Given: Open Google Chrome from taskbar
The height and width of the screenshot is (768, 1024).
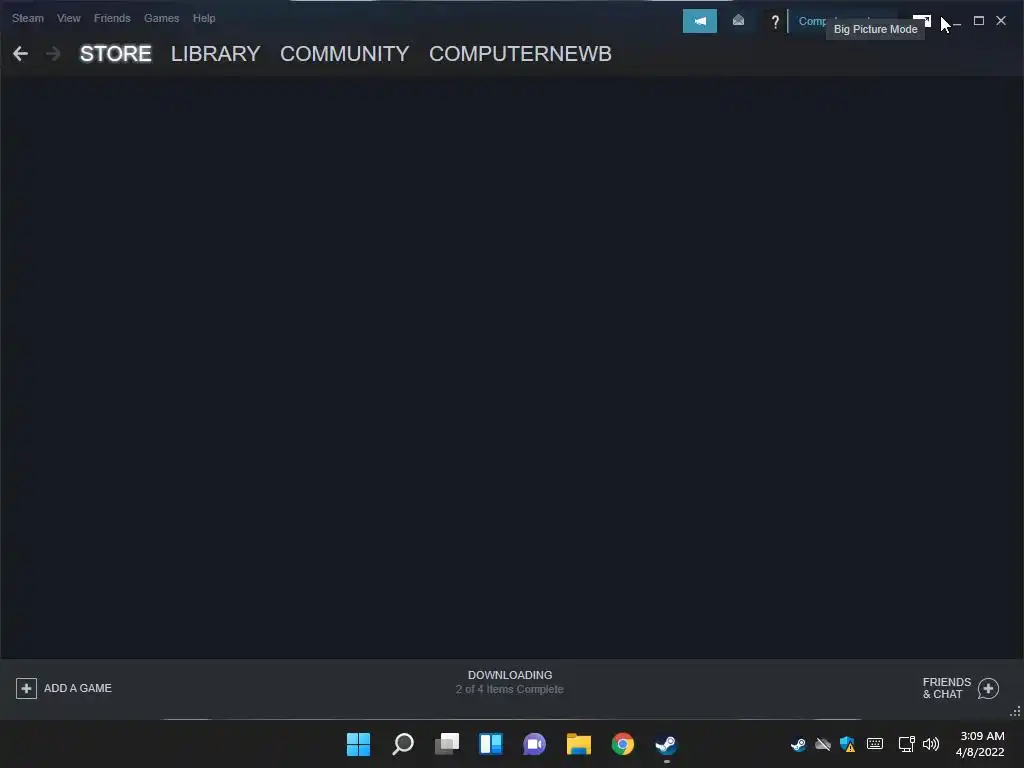Looking at the screenshot, I should click(622, 744).
